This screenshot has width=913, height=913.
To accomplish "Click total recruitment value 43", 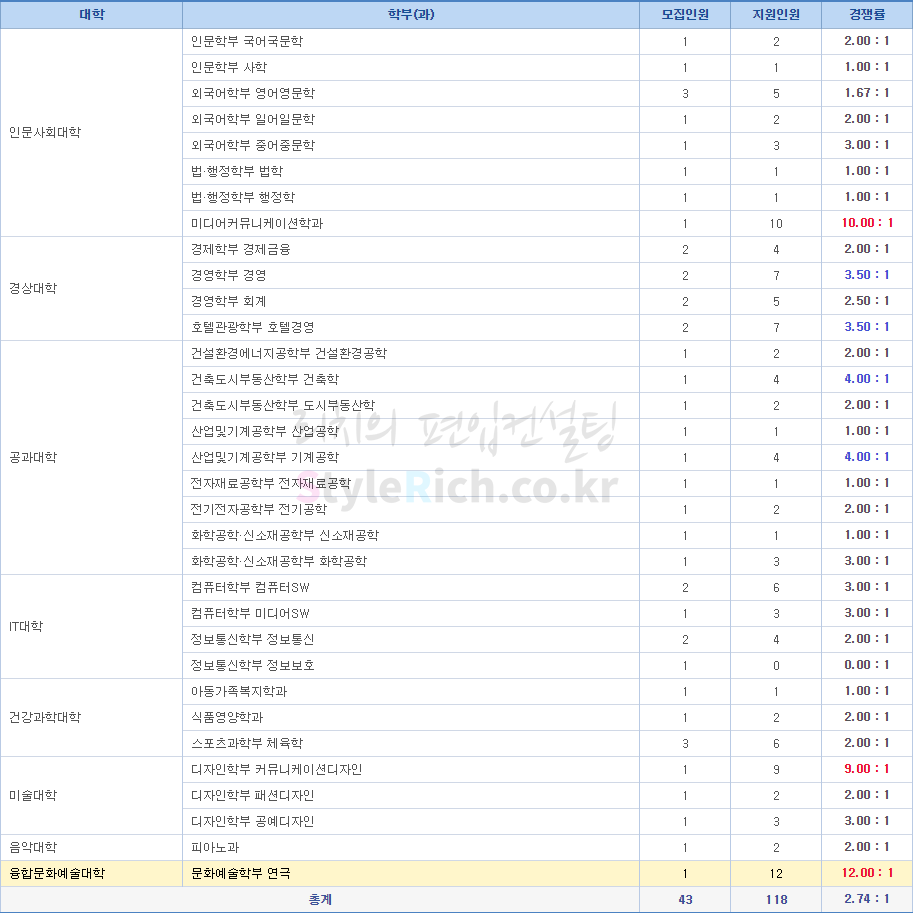I will coord(685,900).
